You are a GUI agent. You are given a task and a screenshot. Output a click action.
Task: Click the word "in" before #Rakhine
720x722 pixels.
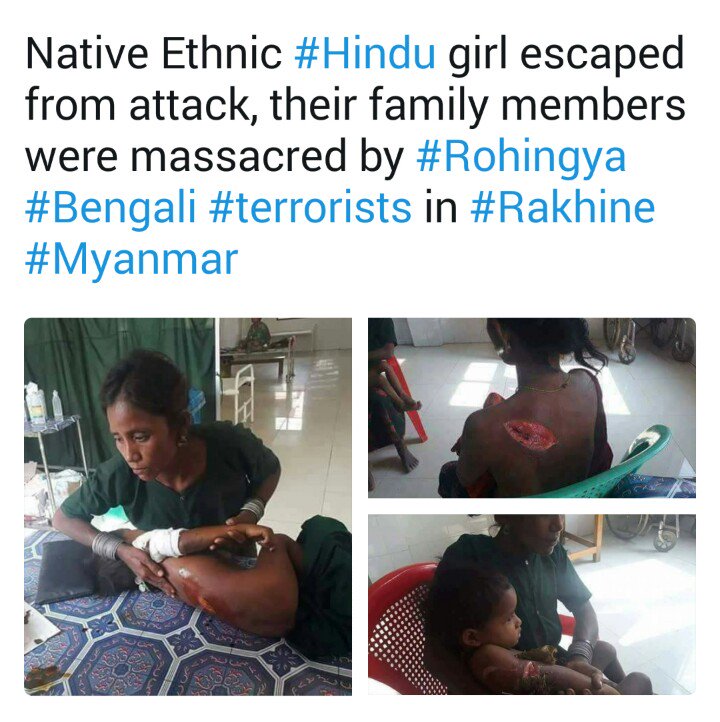(x=441, y=208)
